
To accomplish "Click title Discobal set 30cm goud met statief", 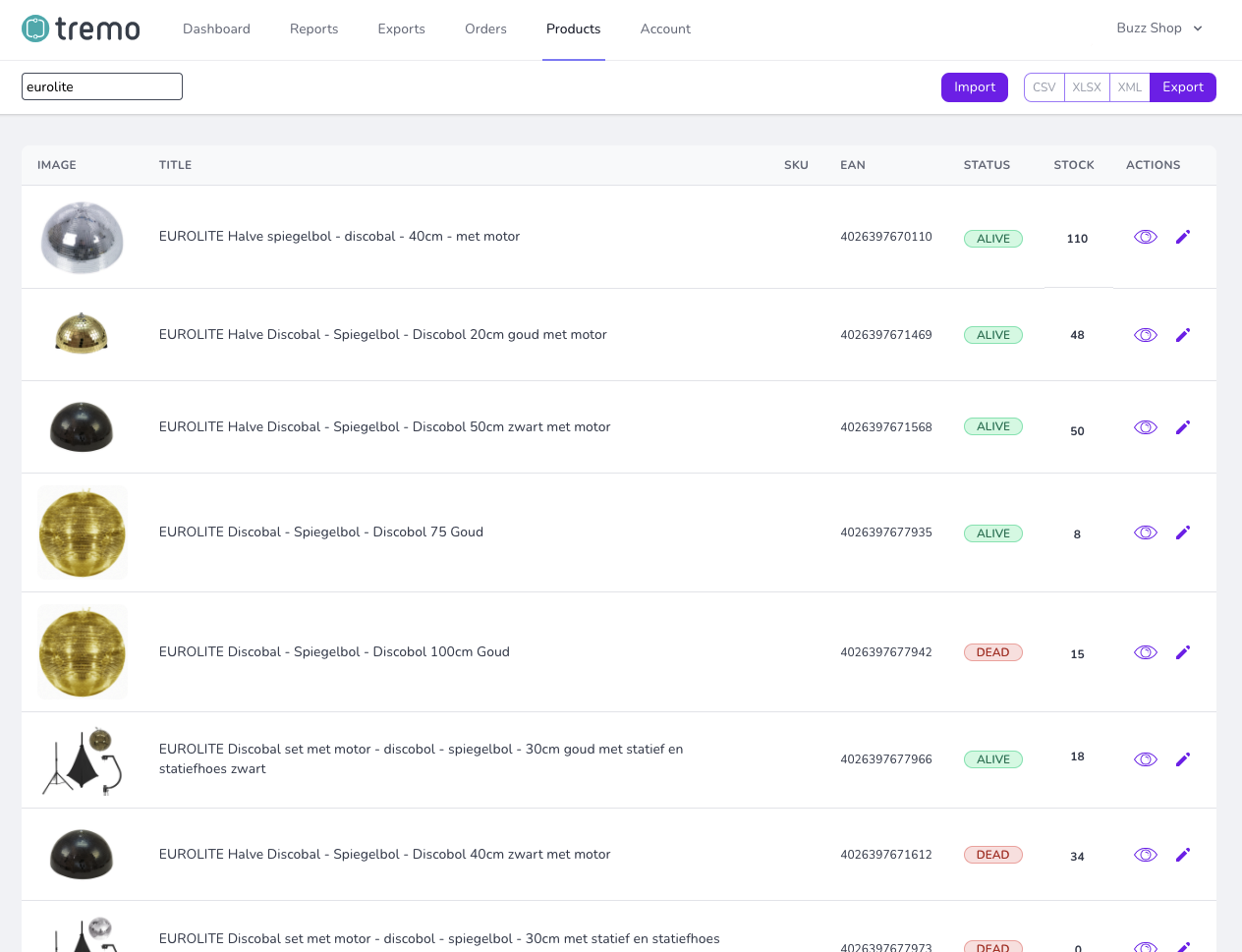I will point(421,759).
